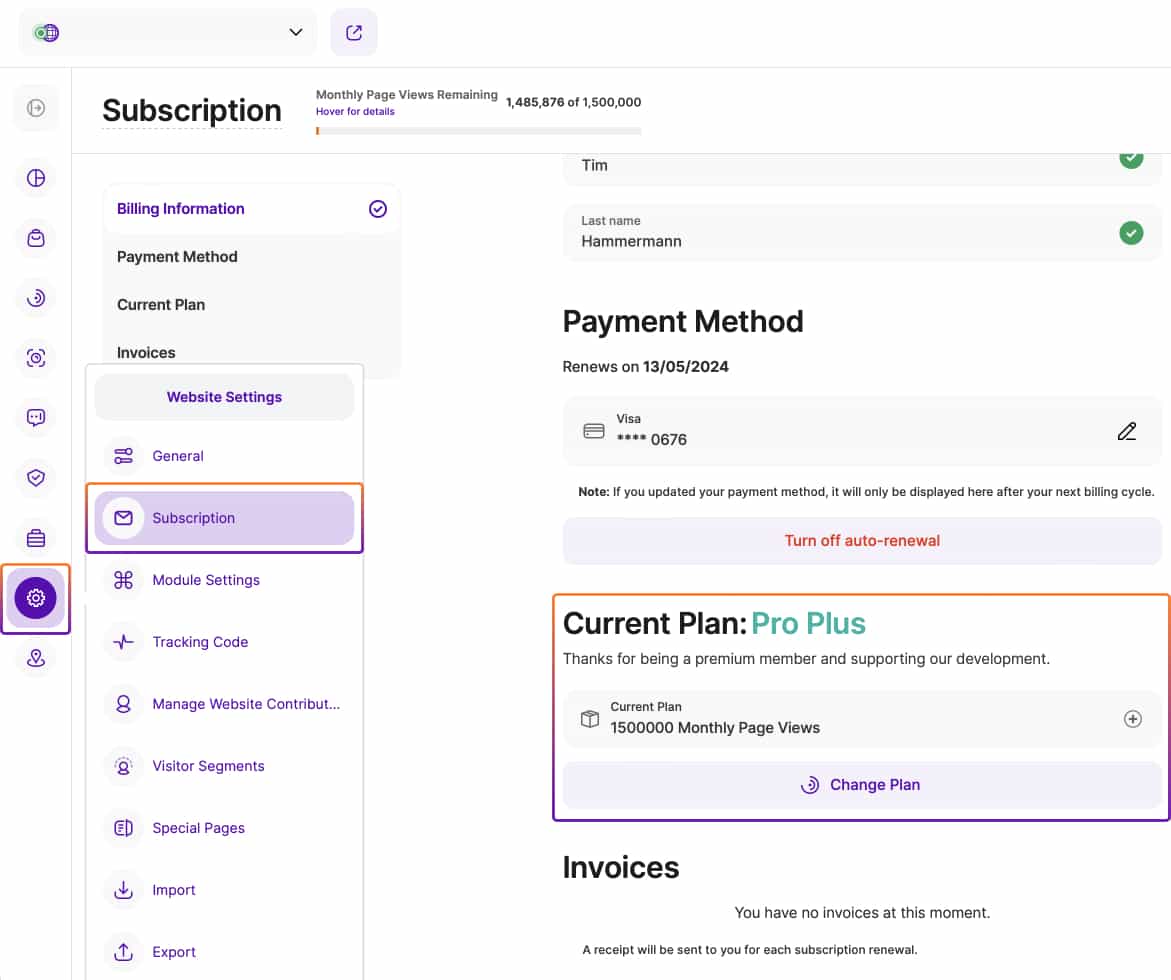The image size is (1171, 980).
Task: Open the briefcase sidebar icon
Action: pyautogui.click(x=36, y=538)
